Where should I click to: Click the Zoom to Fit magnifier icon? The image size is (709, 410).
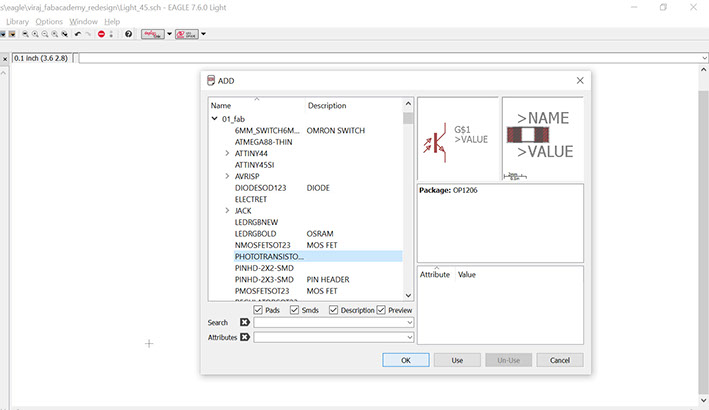tap(26, 34)
